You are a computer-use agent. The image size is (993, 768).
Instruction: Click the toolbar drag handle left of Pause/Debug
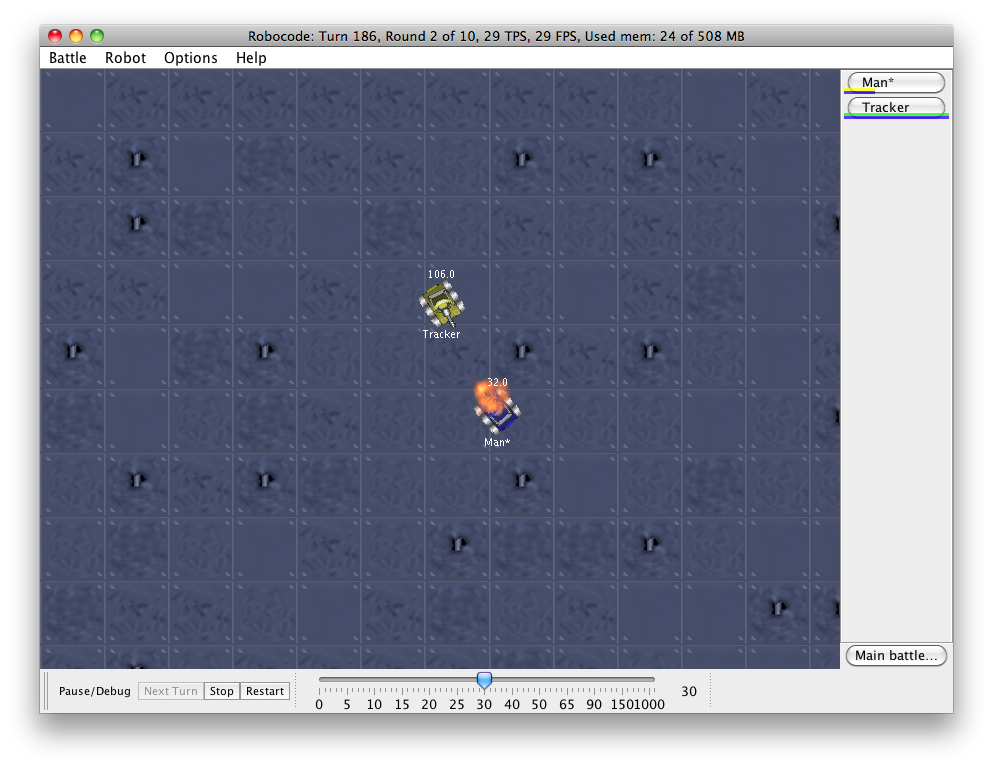point(46,691)
